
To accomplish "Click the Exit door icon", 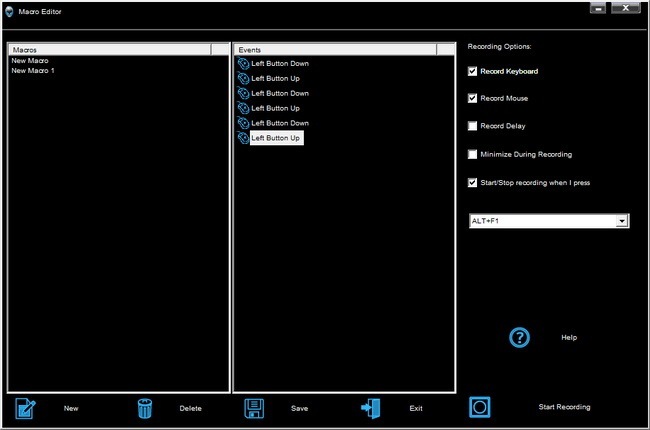I will coord(371,408).
